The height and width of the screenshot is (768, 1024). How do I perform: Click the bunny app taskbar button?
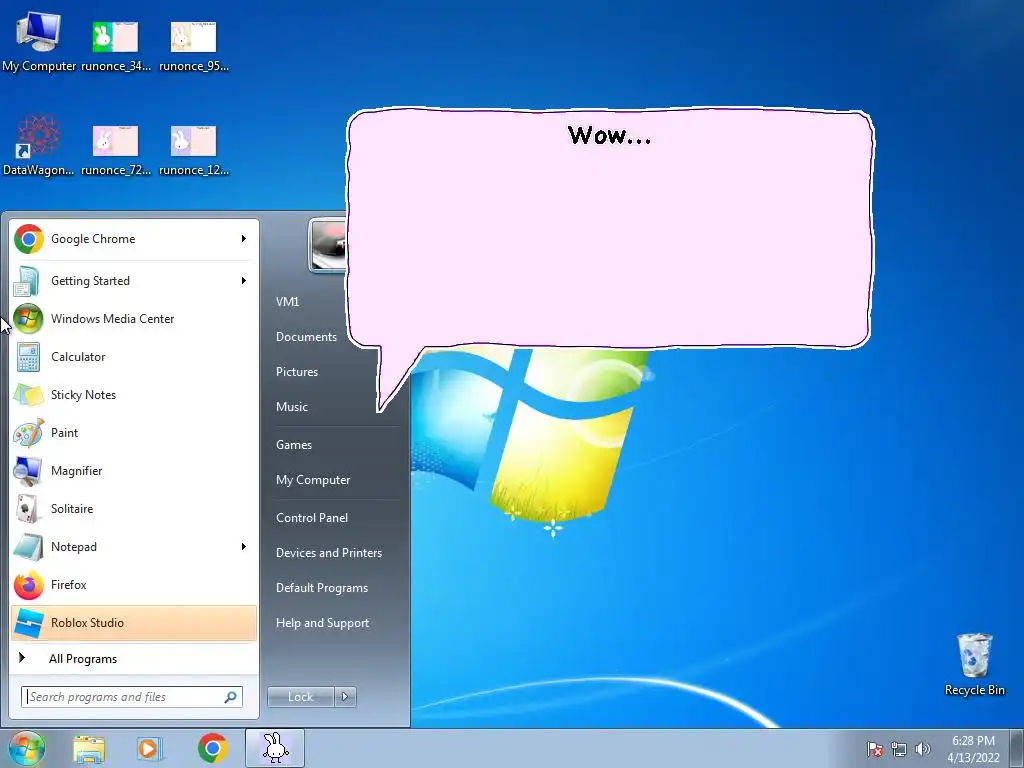[x=275, y=748]
